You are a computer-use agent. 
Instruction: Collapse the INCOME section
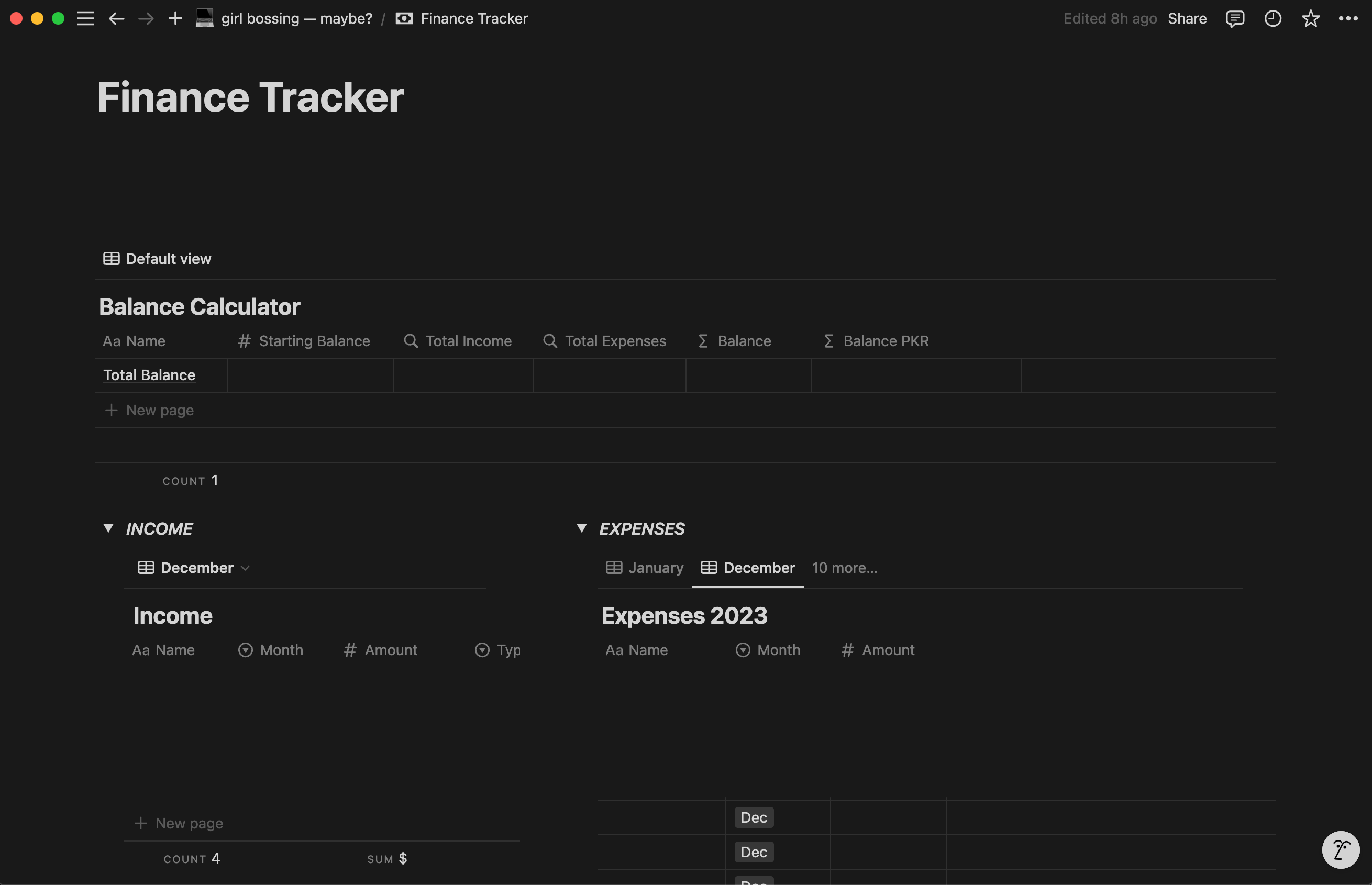(107, 528)
